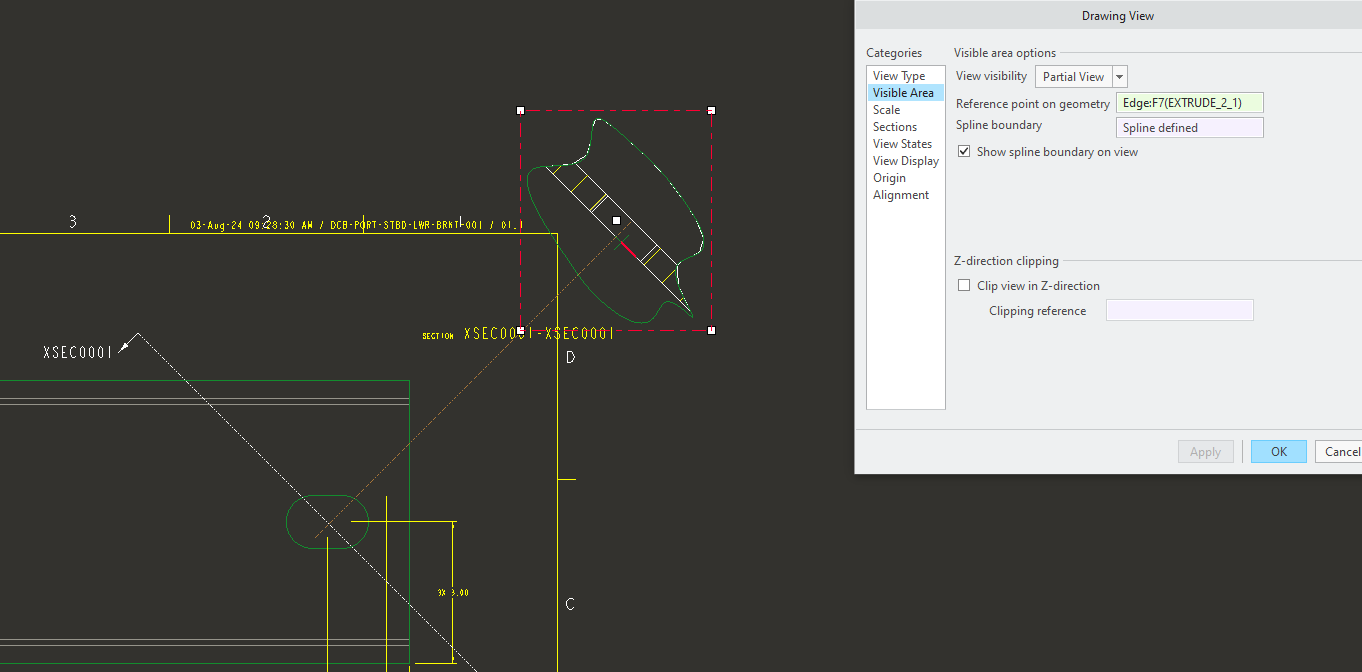The width and height of the screenshot is (1362, 672).
Task: Open the View visibility dropdown arrow
Action: [x=1120, y=76]
